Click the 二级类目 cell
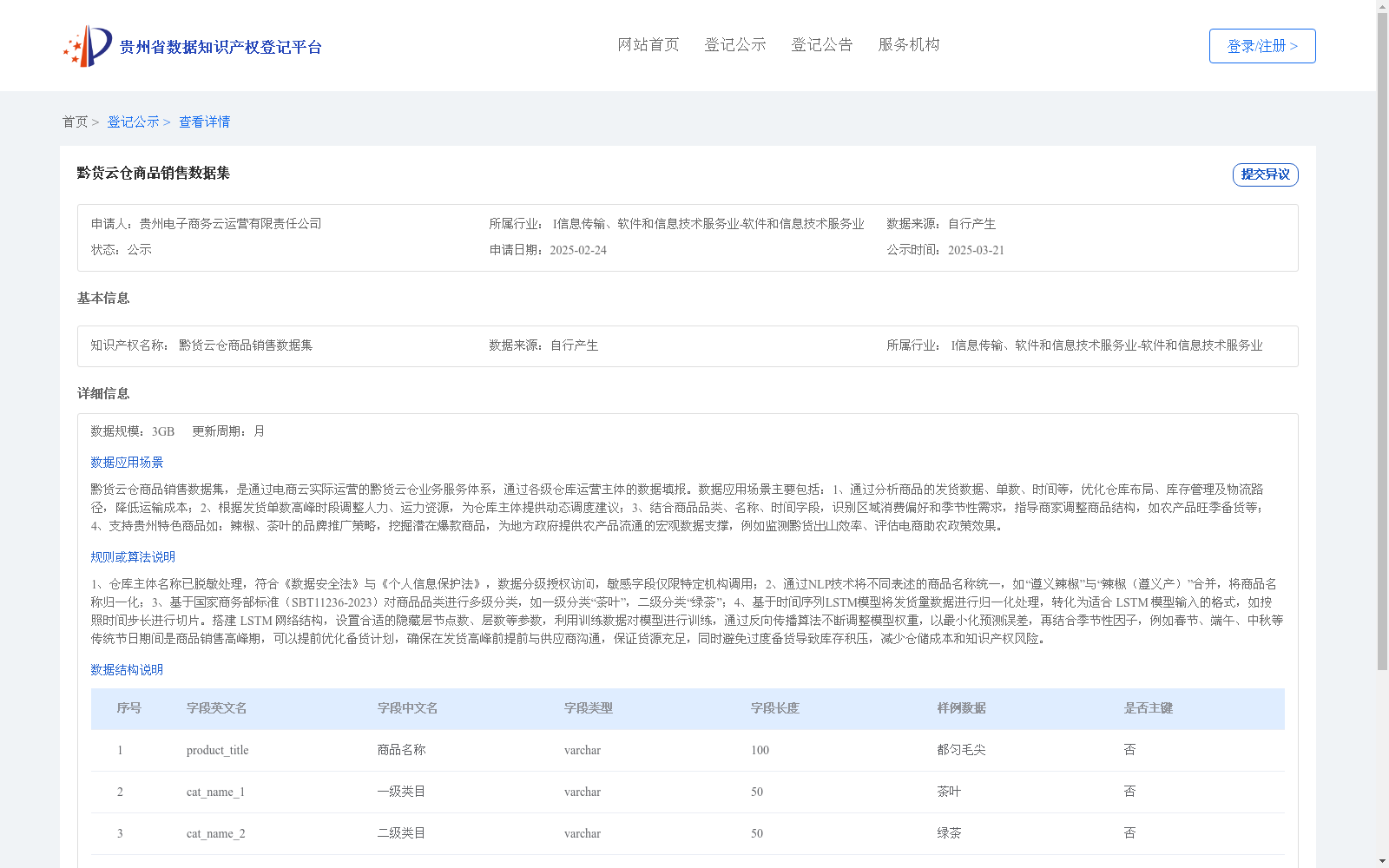This screenshot has width=1389, height=868. [x=402, y=833]
